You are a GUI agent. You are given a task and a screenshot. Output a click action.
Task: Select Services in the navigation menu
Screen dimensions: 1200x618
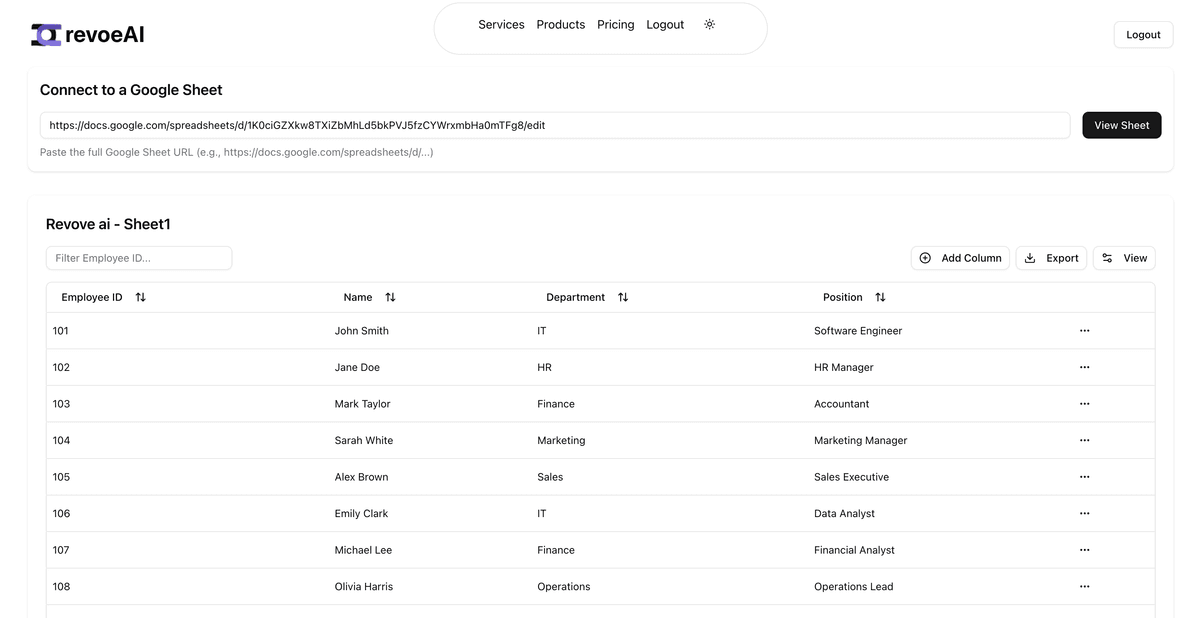501,24
